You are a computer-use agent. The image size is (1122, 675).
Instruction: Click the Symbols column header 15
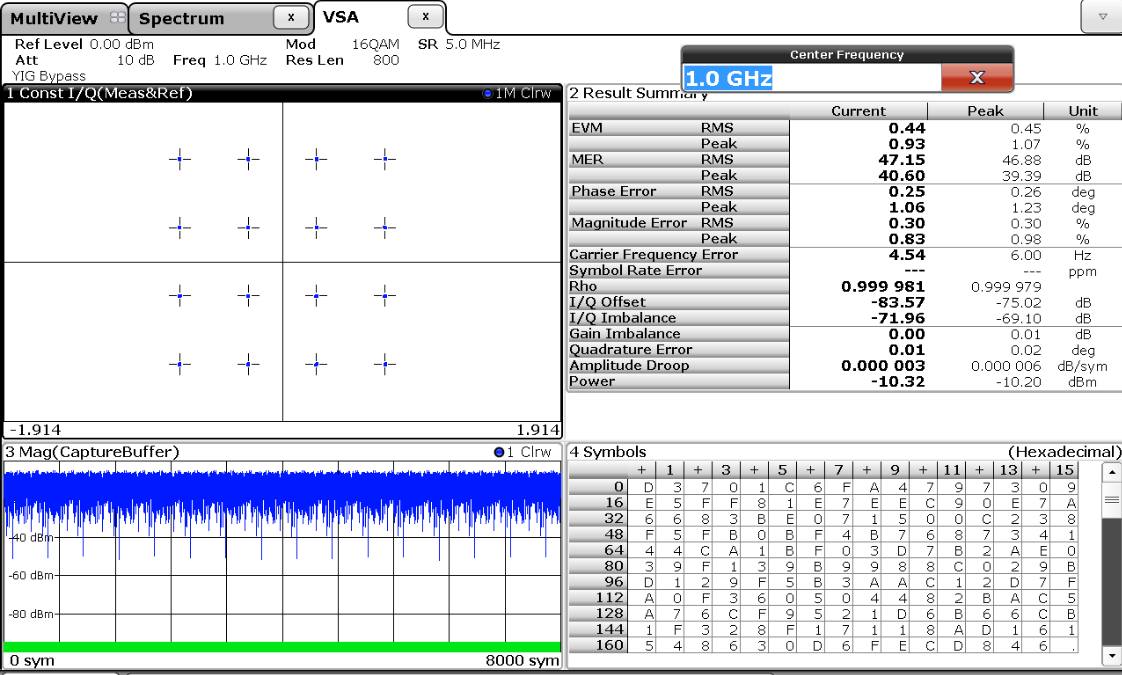1065,470
